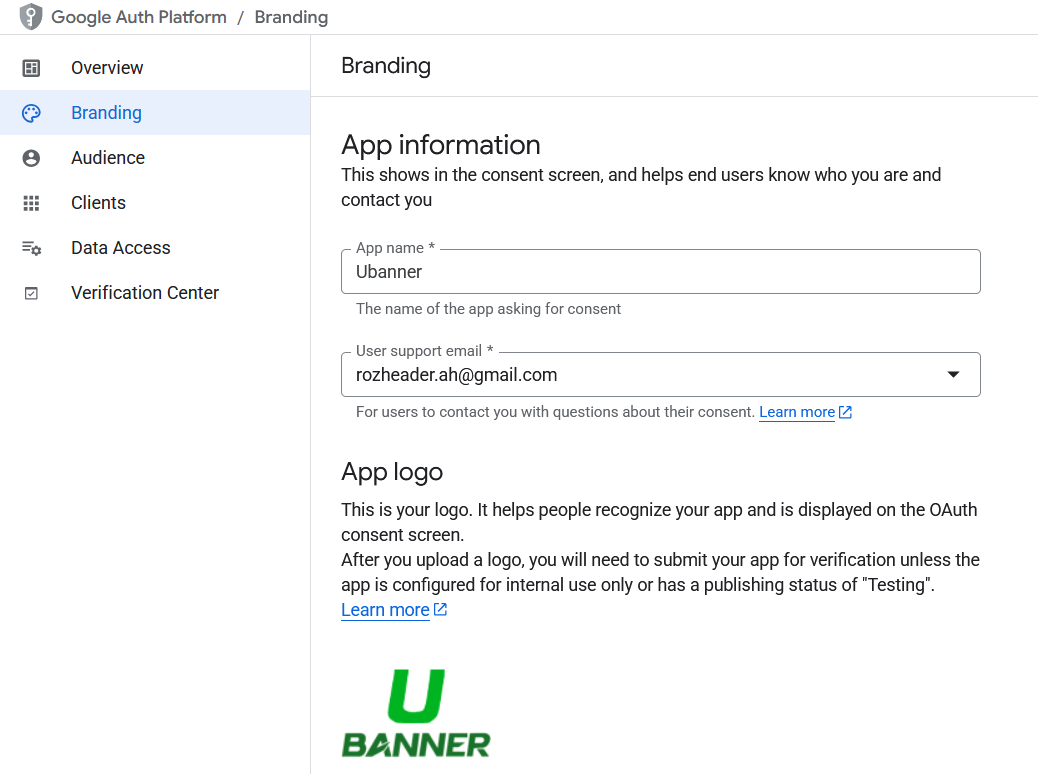Click the Branding breadcrumb link
Viewport: 1038px width, 774px height.
pos(291,17)
